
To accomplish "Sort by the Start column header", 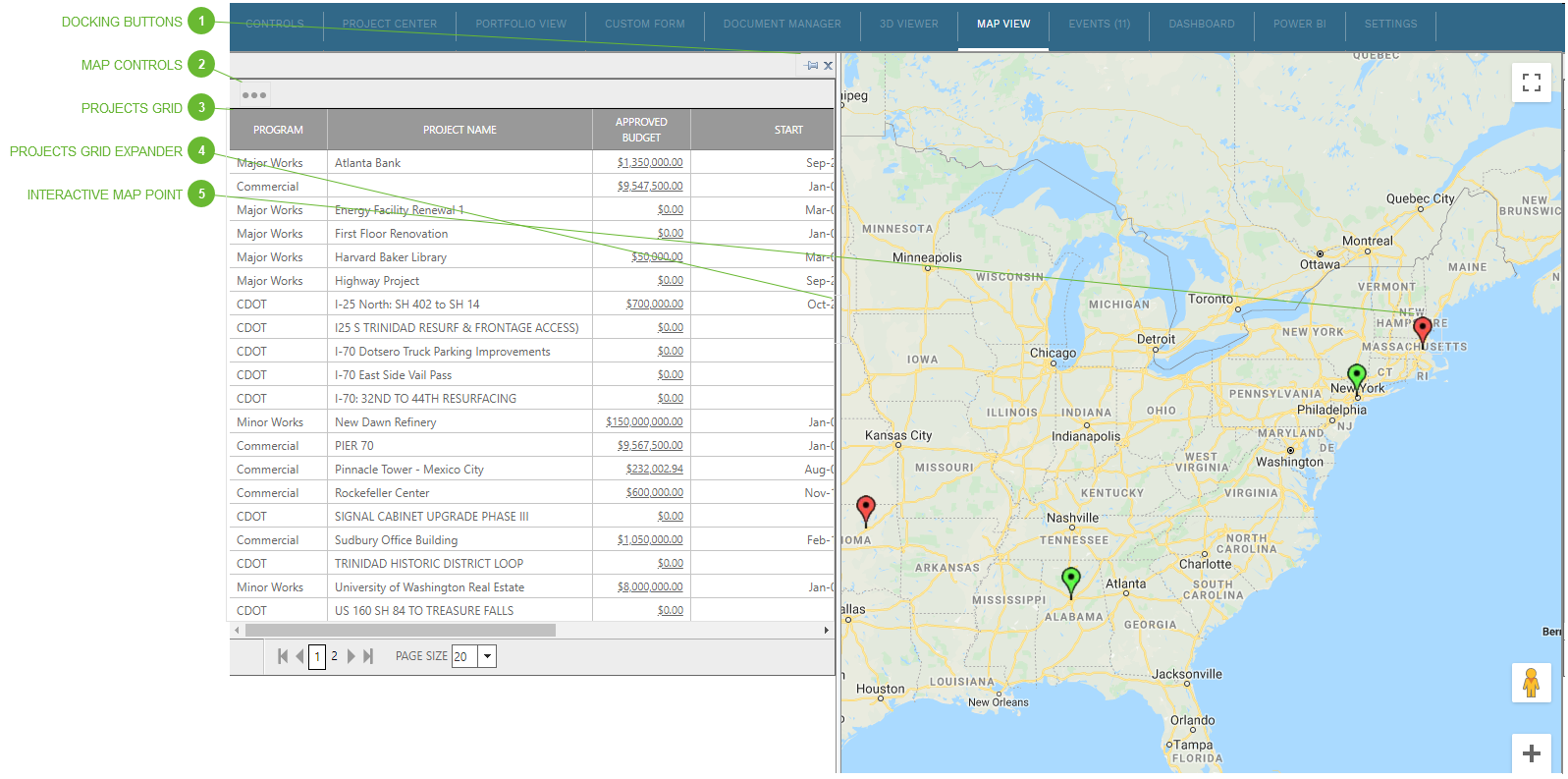I will coord(763,130).
